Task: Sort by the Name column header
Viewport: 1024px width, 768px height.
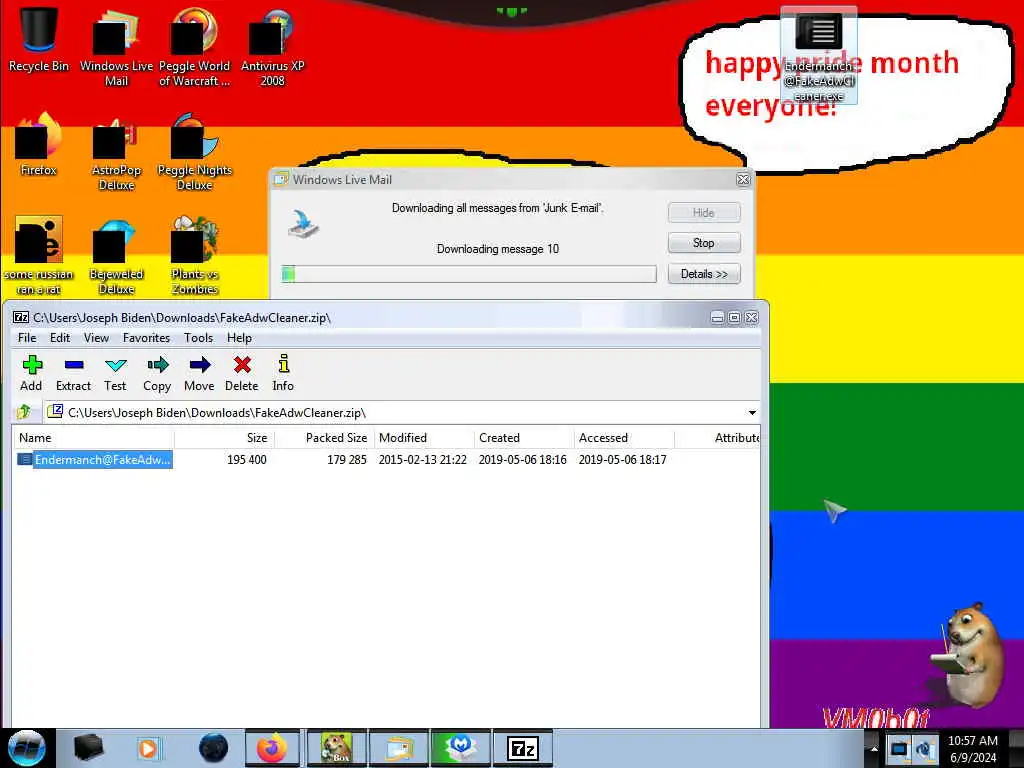Action: 93,438
